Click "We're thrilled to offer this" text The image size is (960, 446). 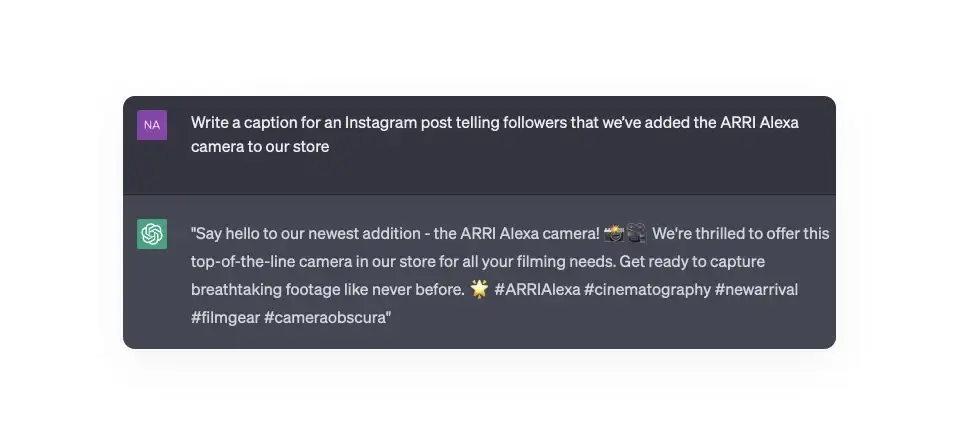pos(740,234)
